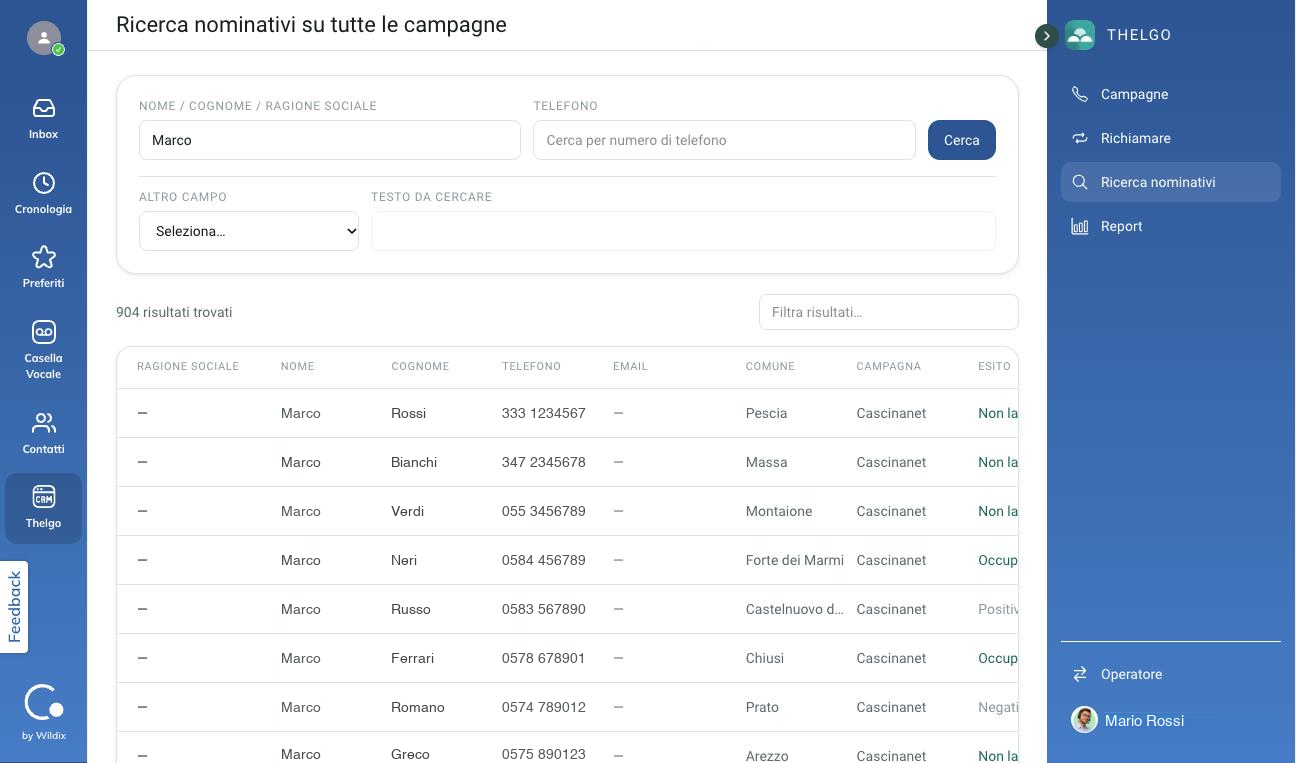Click phone number 347 2345678
This screenshot has height=763, width=1296.
pos(544,462)
